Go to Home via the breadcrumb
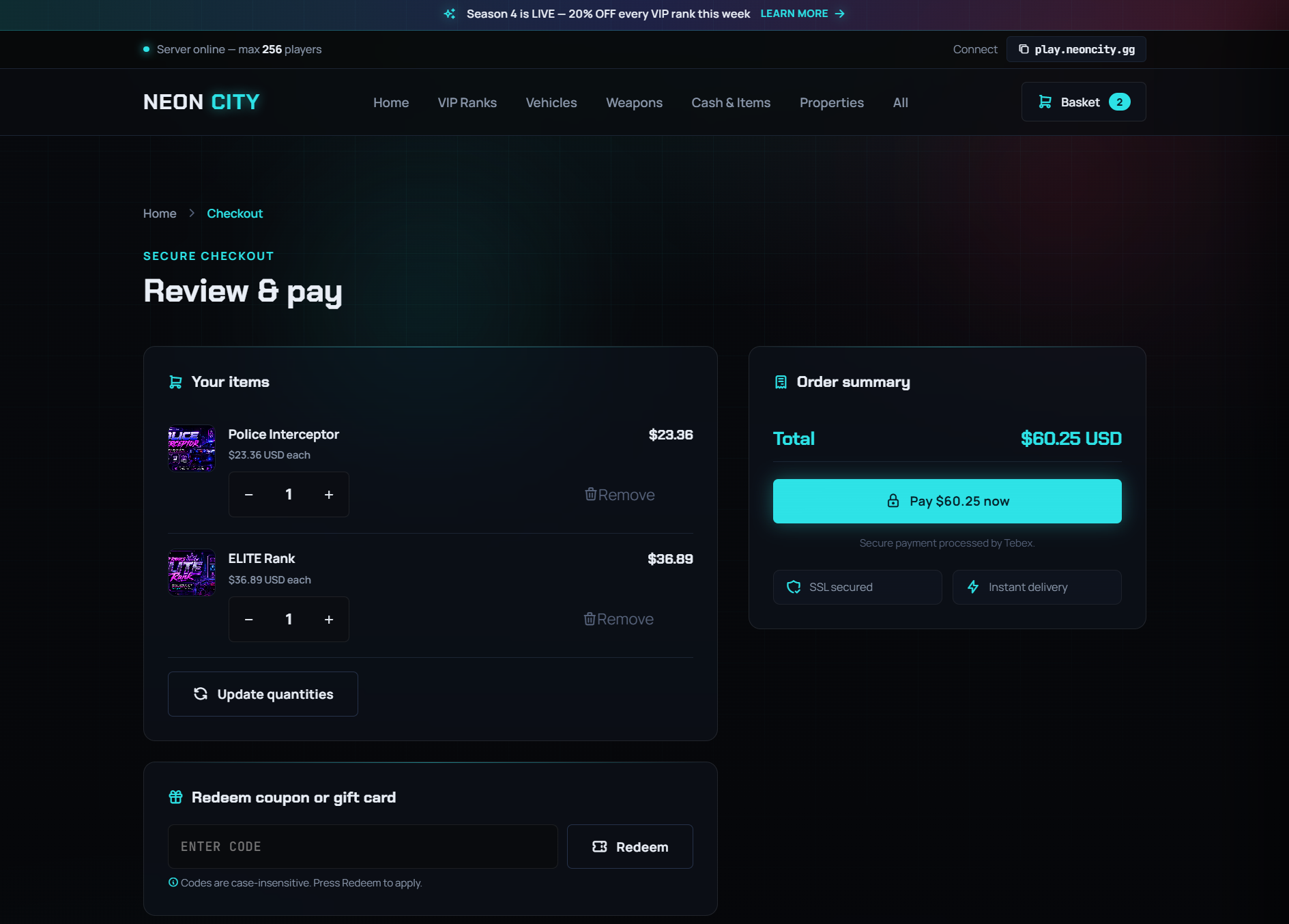 (x=160, y=214)
